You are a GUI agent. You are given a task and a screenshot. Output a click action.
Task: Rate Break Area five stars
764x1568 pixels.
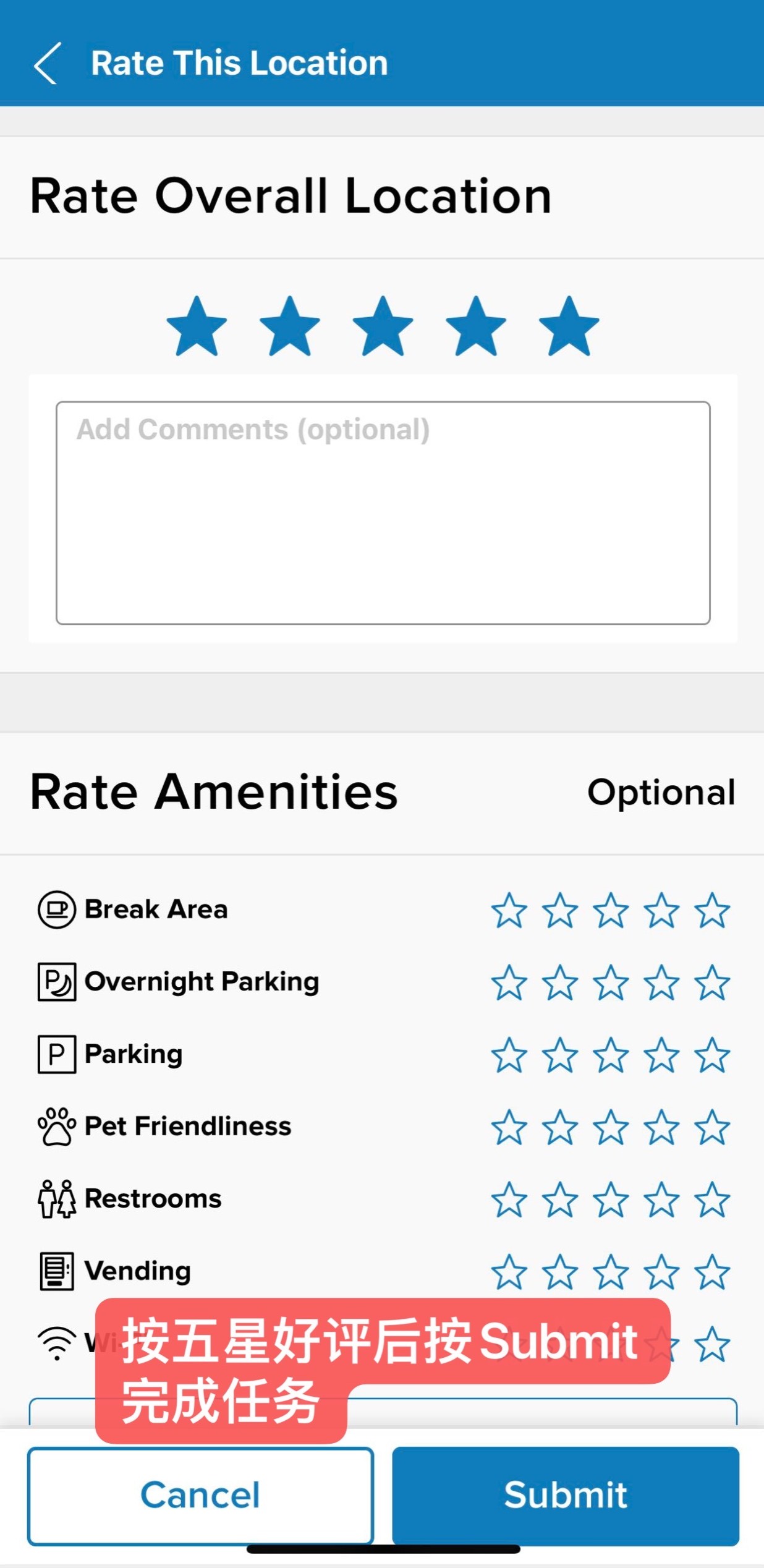point(712,910)
